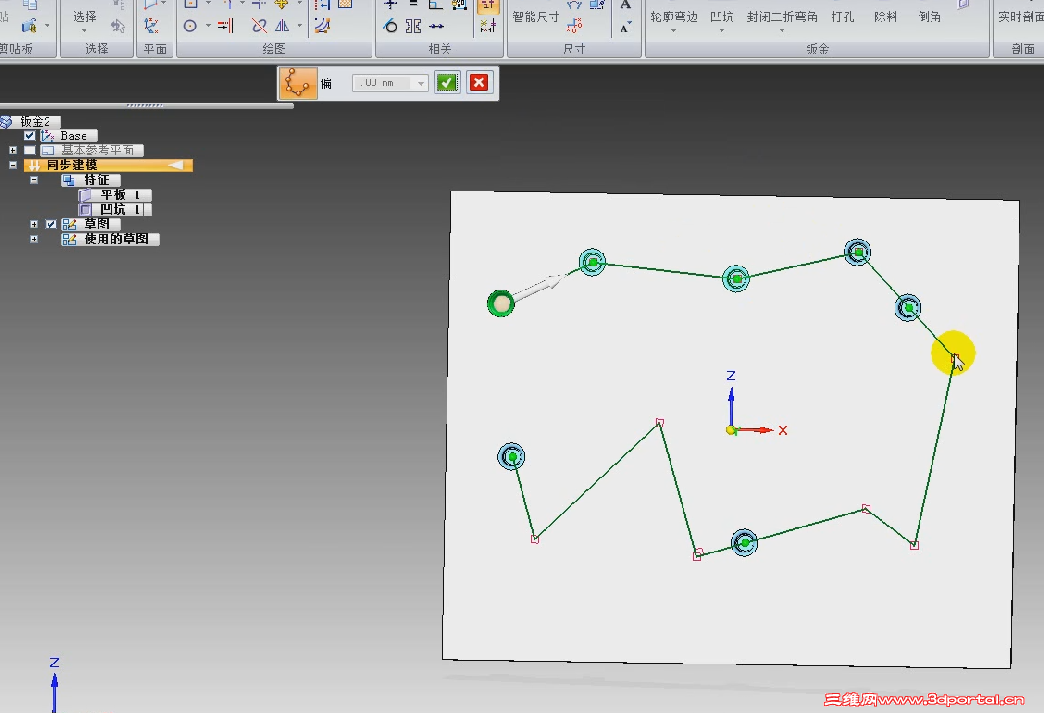1044x713 pixels.
Task: Accept with the green checkmark button
Action: tap(447, 83)
